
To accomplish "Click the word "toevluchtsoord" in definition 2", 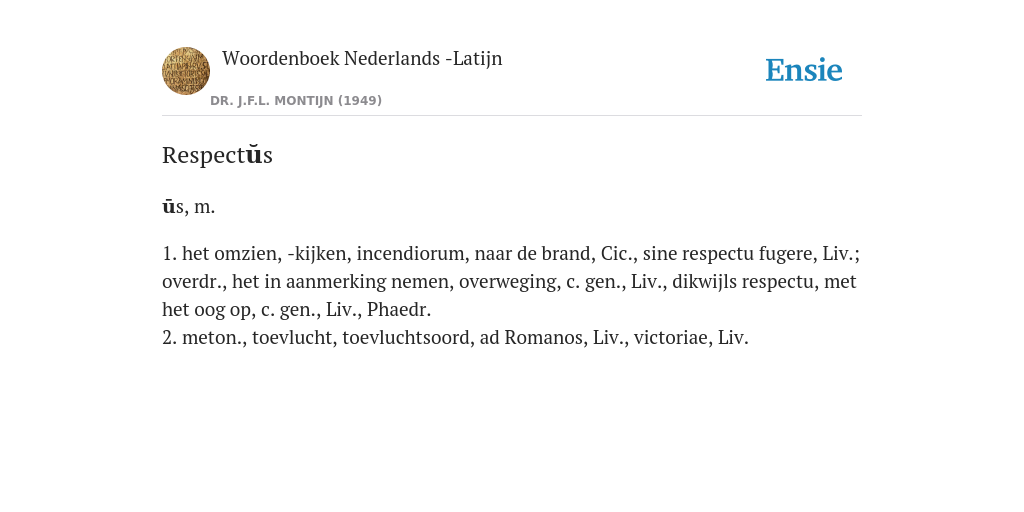I will 406,338.
